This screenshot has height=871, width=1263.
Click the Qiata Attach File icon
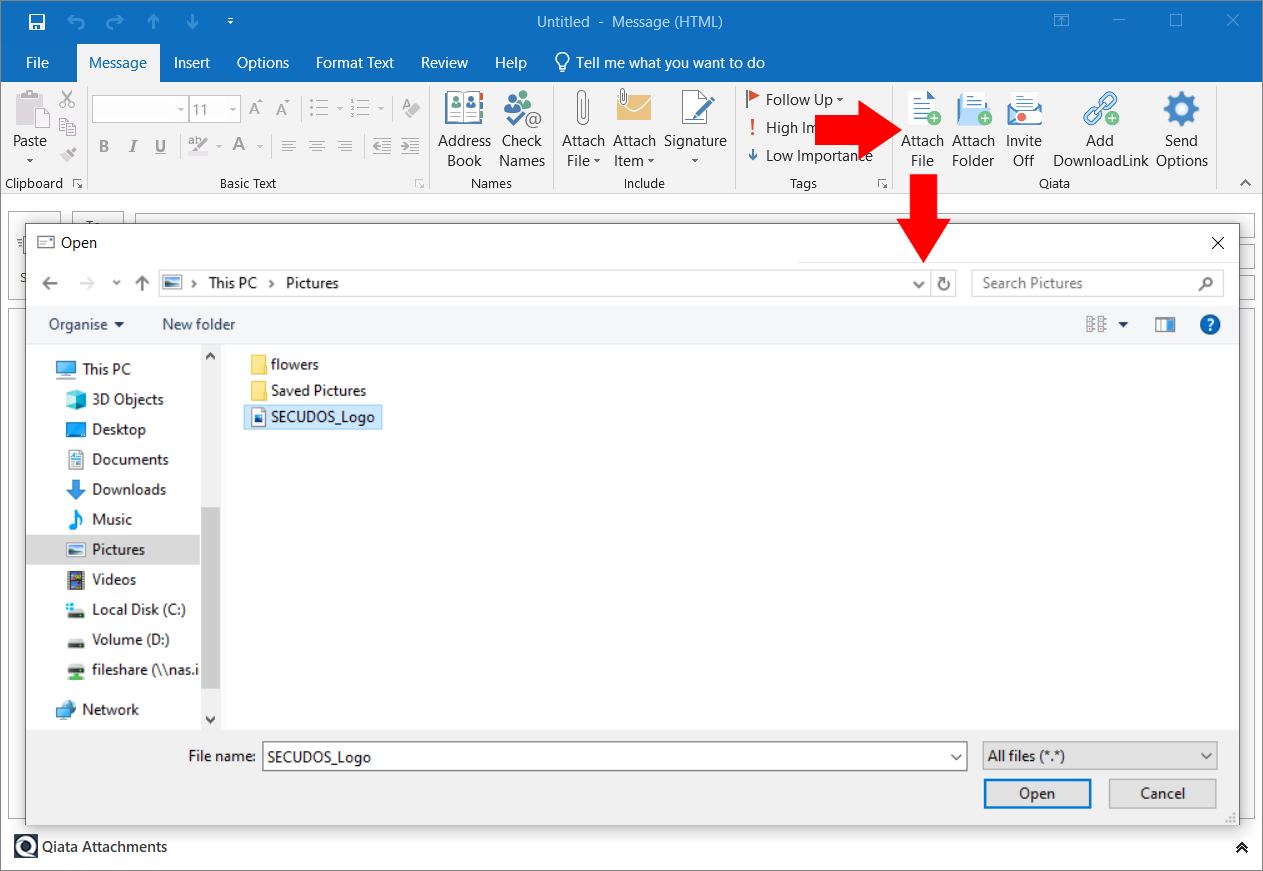[x=921, y=128]
